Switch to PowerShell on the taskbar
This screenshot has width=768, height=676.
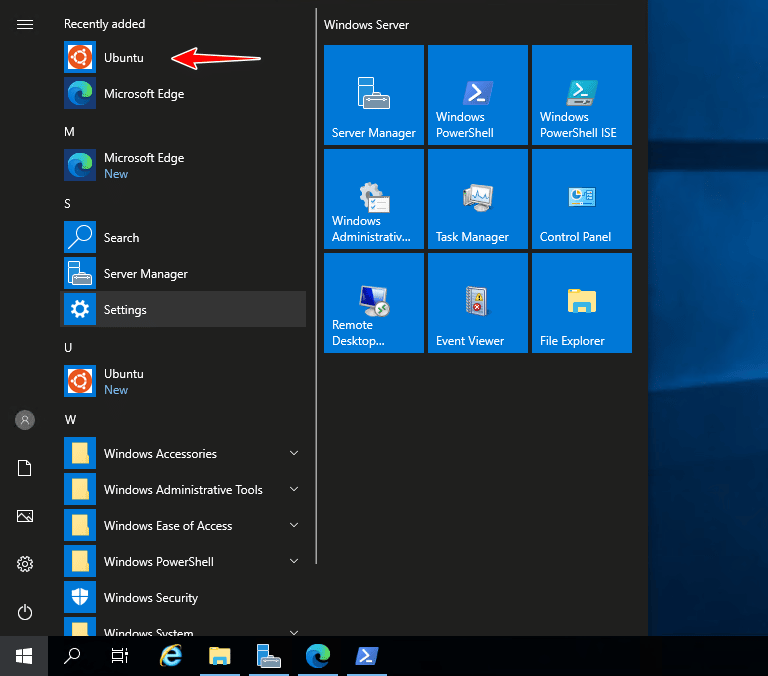click(x=367, y=656)
